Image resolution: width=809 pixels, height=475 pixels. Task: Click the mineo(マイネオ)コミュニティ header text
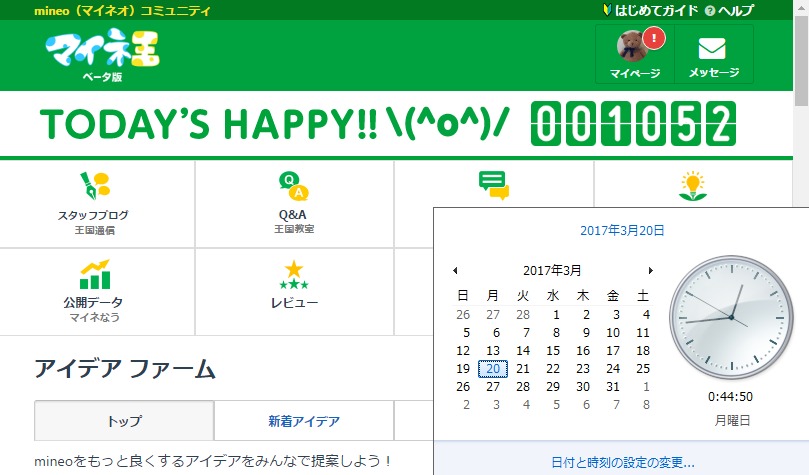tap(122, 10)
